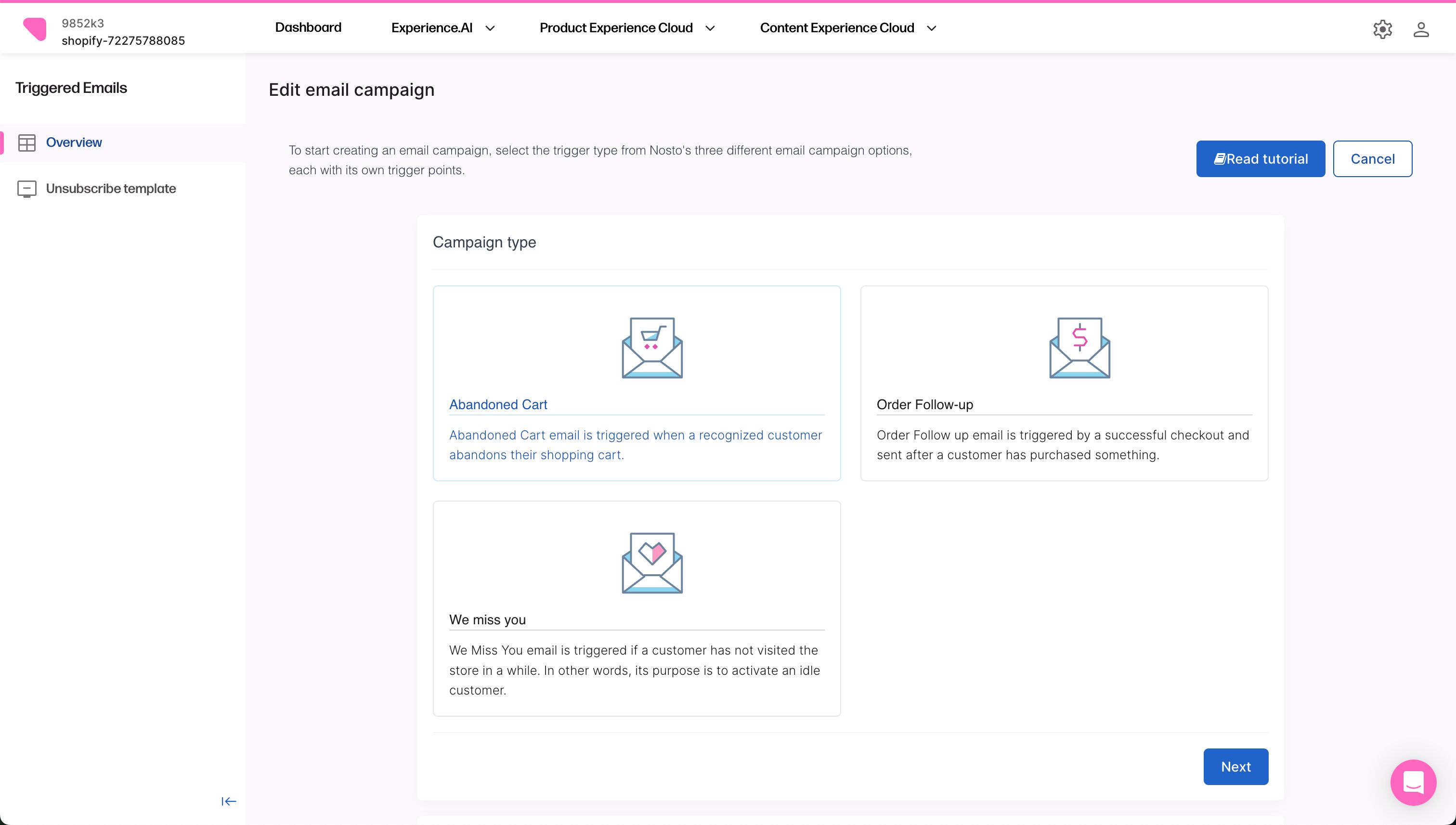Screen dimensions: 1456x825
Task: Go to the Dashboard menu item
Action: coord(308,27)
